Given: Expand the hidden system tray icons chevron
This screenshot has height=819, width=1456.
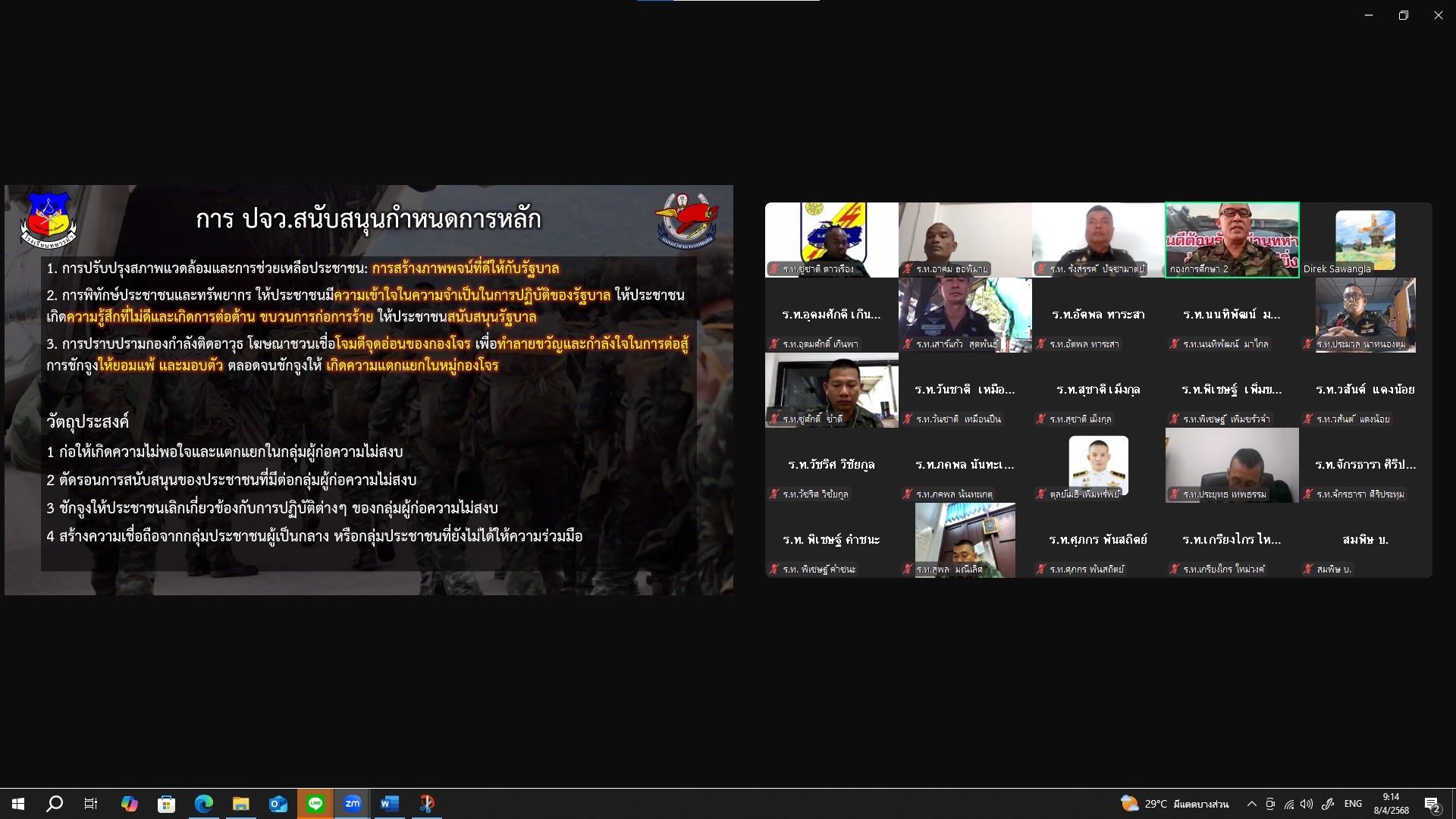Looking at the screenshot, I should 1251,804.
